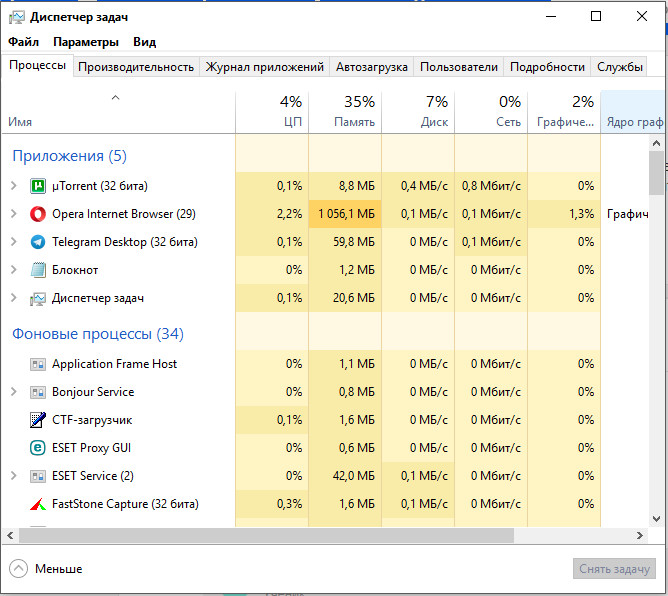The height and width of the screenshot is (596, 668).
Task: Open the Файл menu
Action: pyautogui.click(x=23, y=42)
